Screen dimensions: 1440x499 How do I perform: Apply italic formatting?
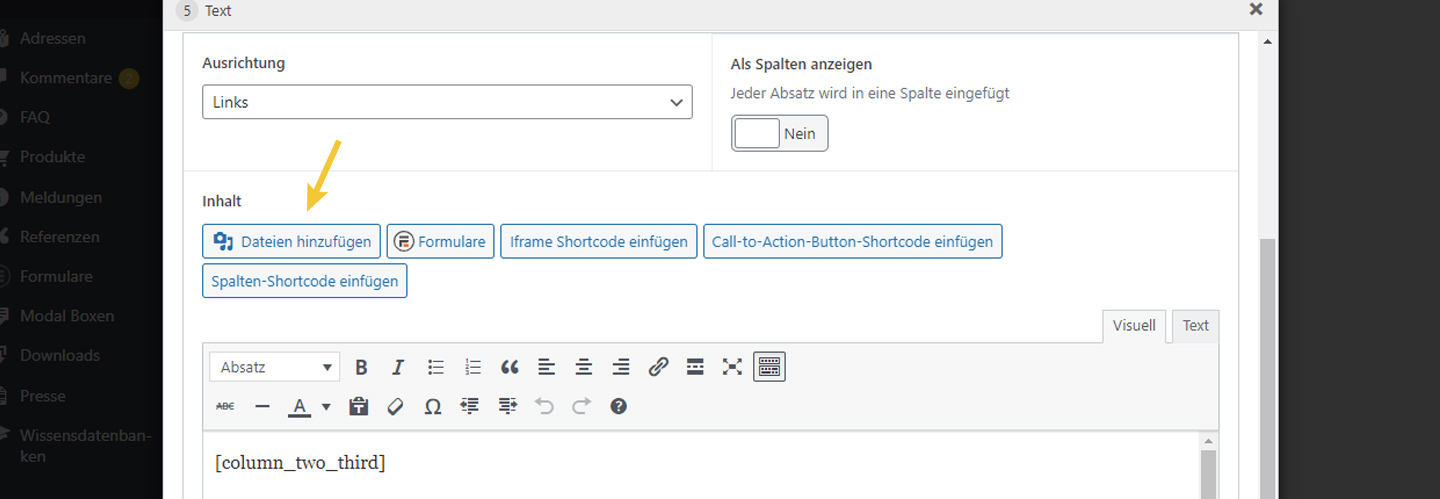(398, 367)
